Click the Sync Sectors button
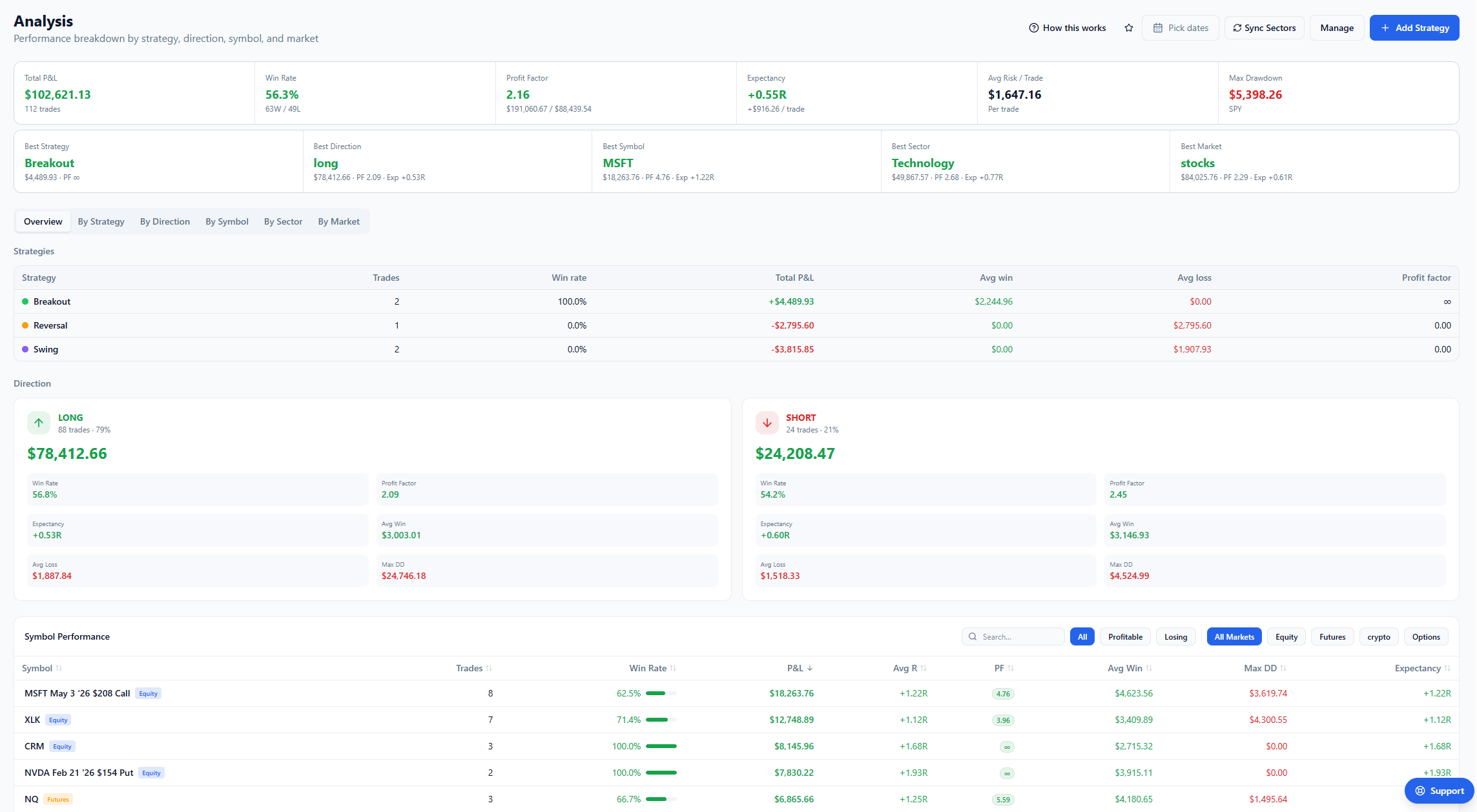1477x812 pixels. (1265, 28)
